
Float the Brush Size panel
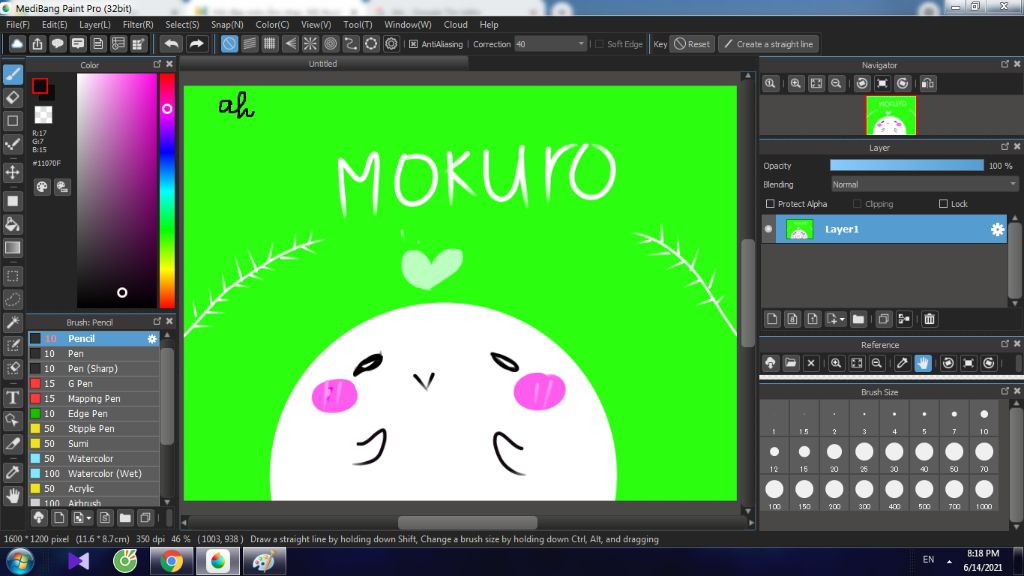click(x=1005, y=391)
